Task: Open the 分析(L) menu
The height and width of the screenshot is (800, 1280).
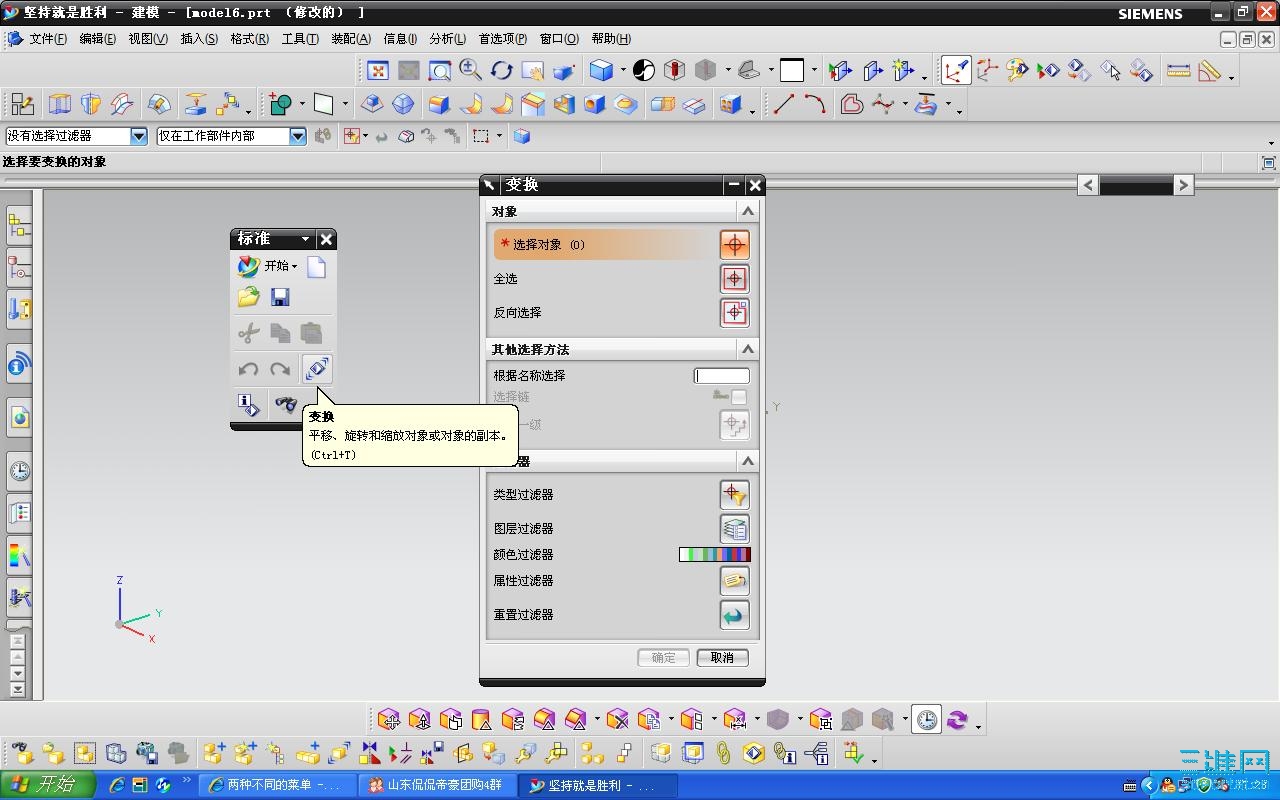Action: [x=448, y=39]
